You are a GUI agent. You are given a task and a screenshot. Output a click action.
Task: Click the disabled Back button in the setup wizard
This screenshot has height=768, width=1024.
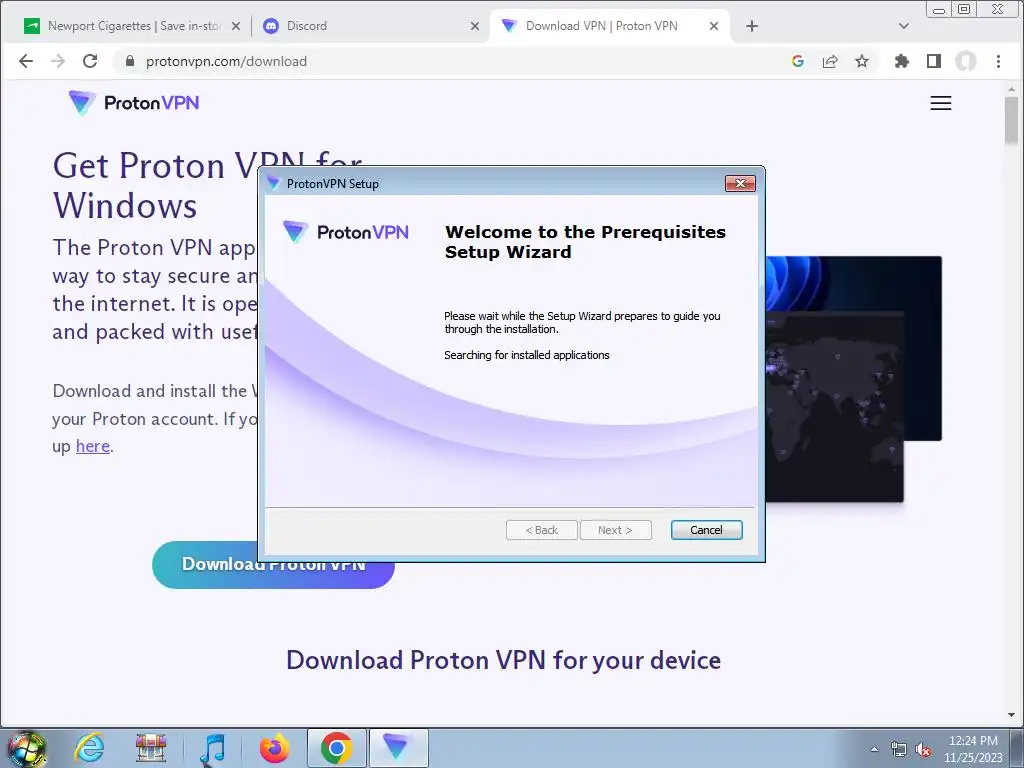click(x=541, y=530)
